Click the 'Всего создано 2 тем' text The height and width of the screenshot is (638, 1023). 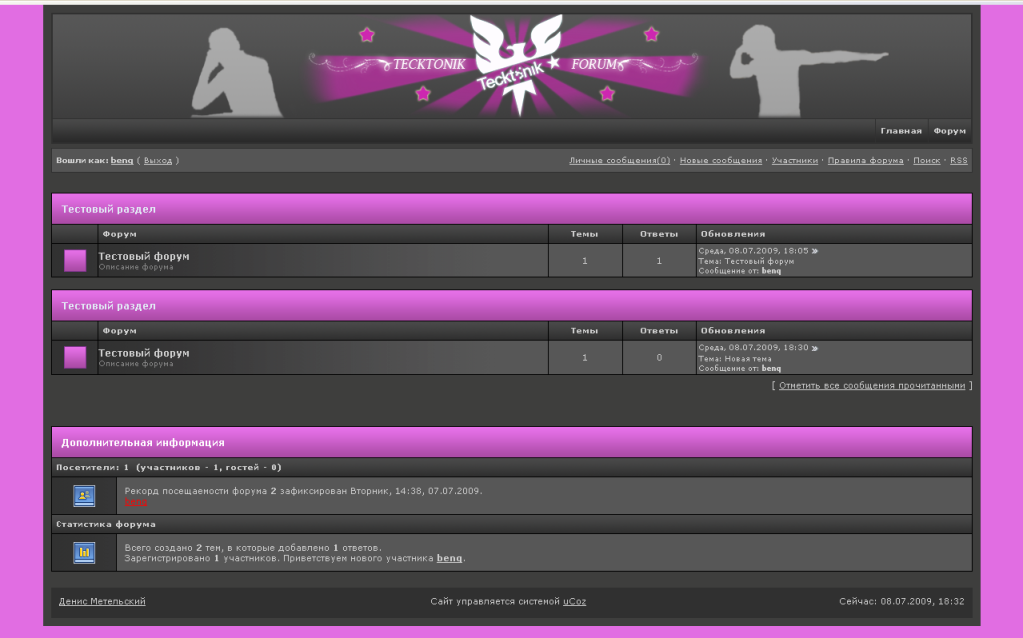click(x=253, y=548)
